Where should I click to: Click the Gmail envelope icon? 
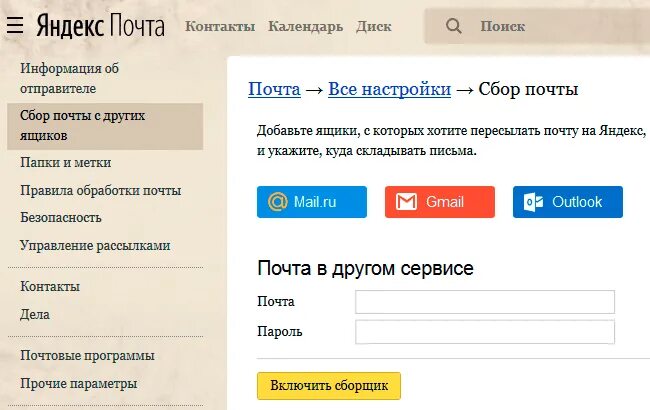406,202
